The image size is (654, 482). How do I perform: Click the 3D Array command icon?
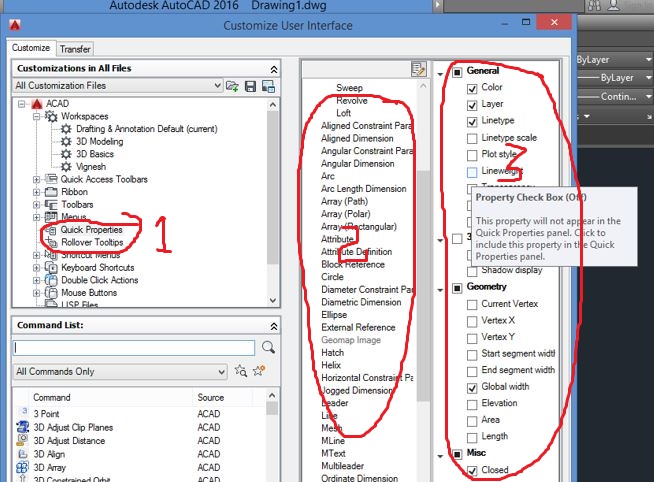pos(23,467)
